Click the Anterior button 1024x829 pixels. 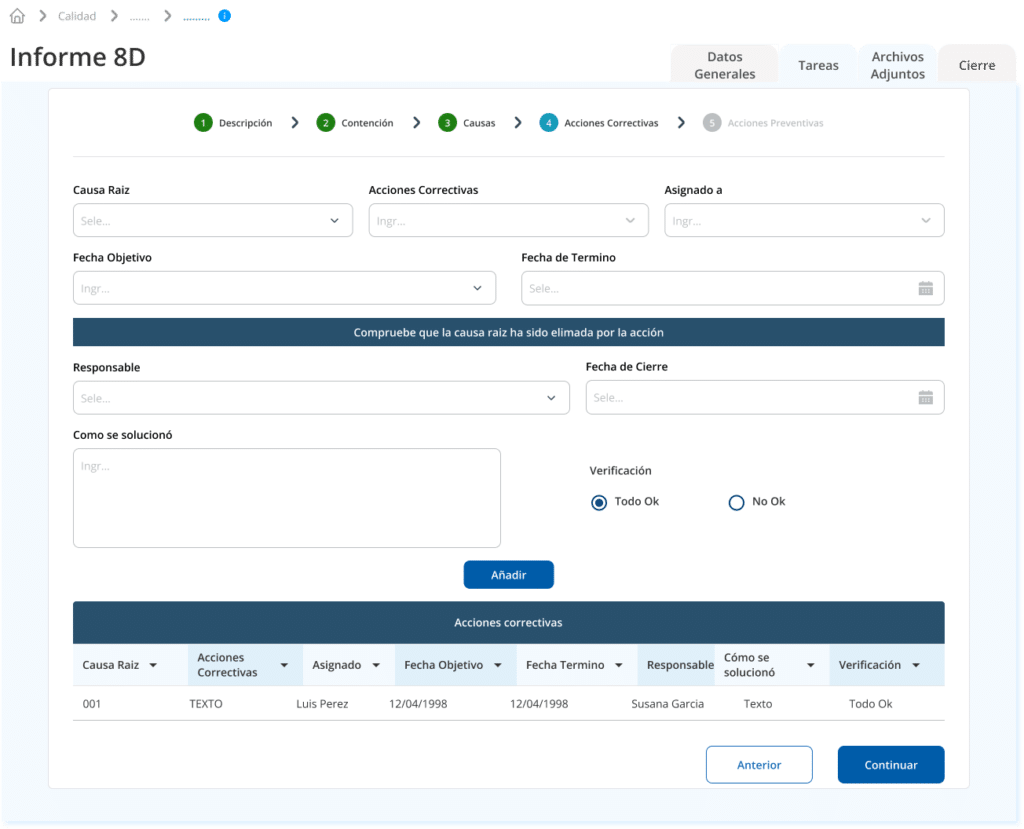(x=759, y=765)
